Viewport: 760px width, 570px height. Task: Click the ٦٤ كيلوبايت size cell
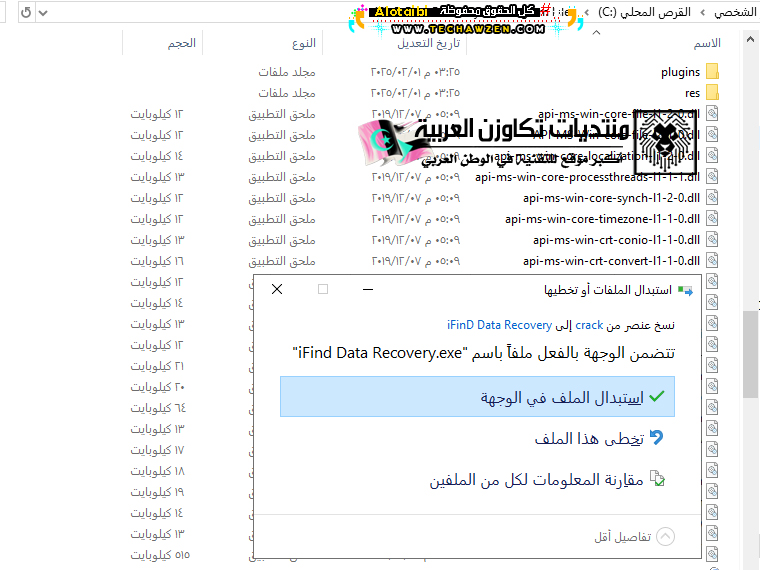[x=158, y=408]
